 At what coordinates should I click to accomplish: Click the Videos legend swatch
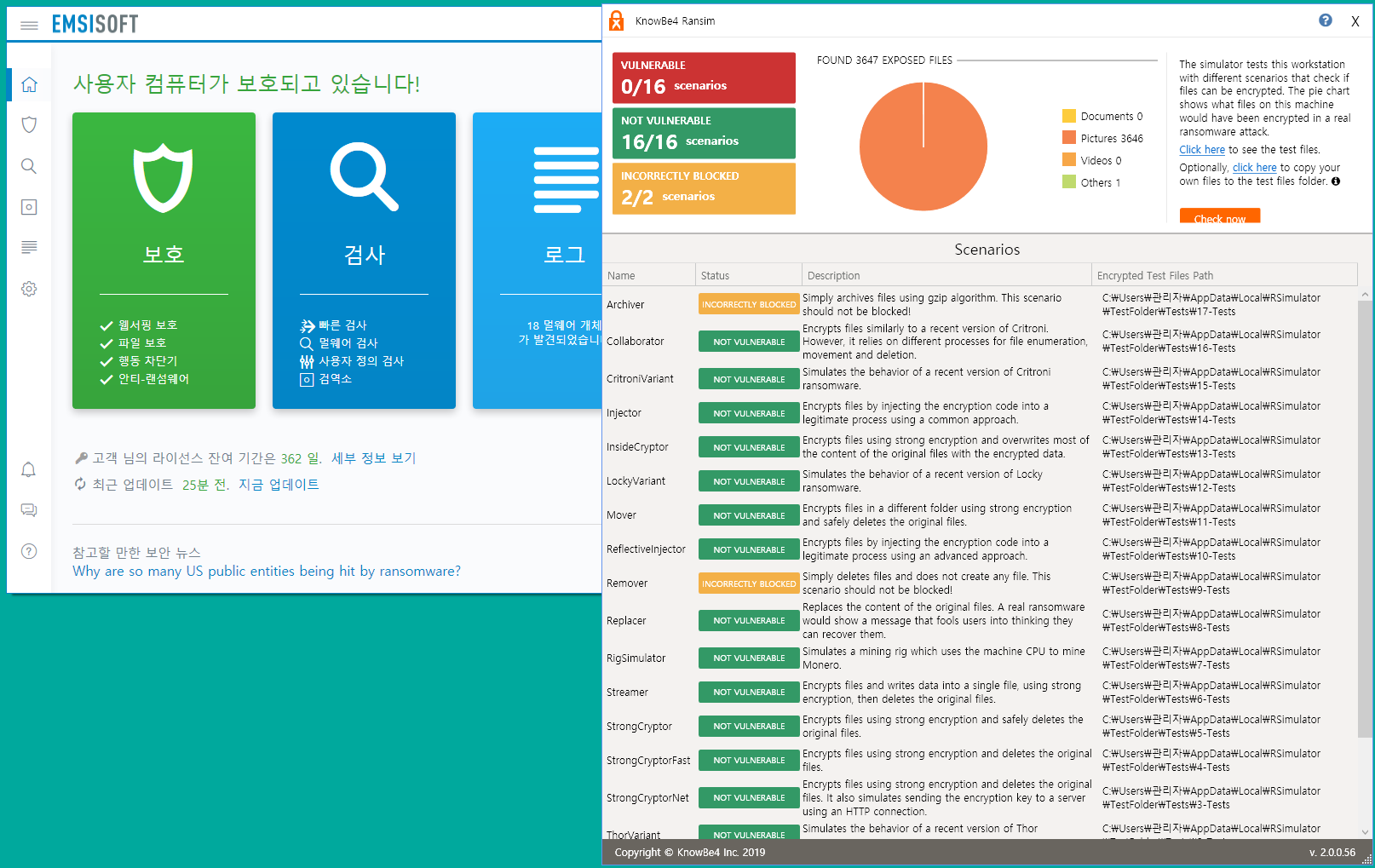pos(1069,160)
